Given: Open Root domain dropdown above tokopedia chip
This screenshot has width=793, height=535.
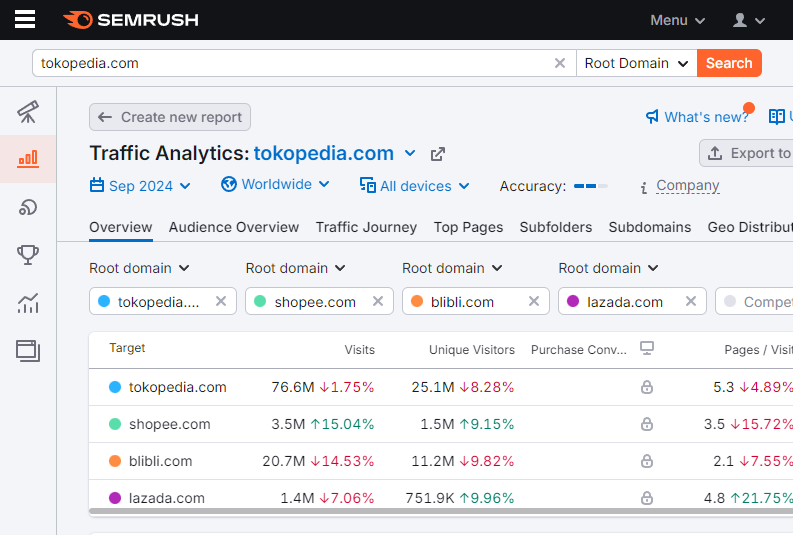Looking at the screenshot, I should (139, 268).
